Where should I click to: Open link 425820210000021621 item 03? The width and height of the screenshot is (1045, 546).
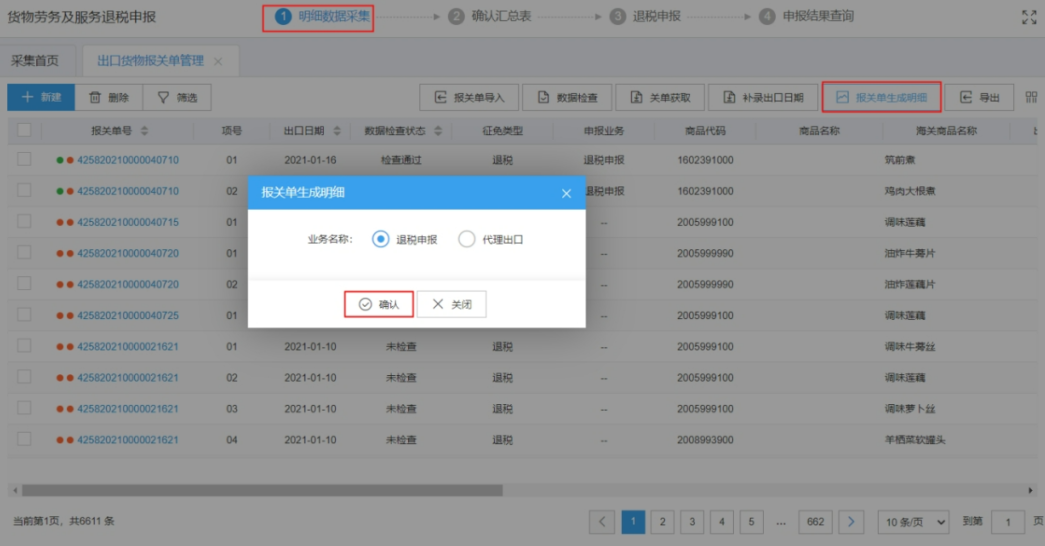pyautogui.click(x=128, y=409)
